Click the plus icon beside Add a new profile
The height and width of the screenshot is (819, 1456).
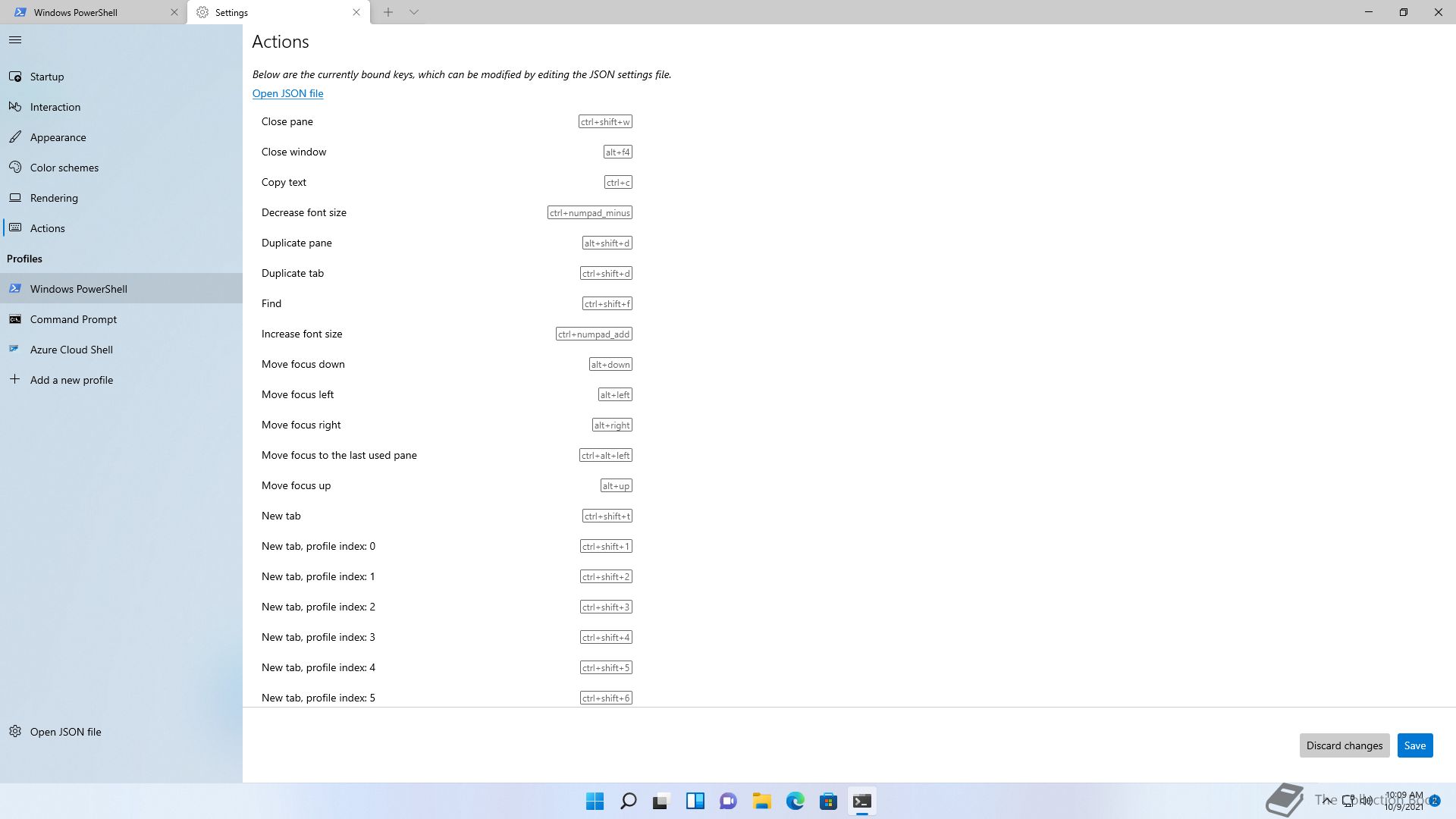[x=15, y=379]
